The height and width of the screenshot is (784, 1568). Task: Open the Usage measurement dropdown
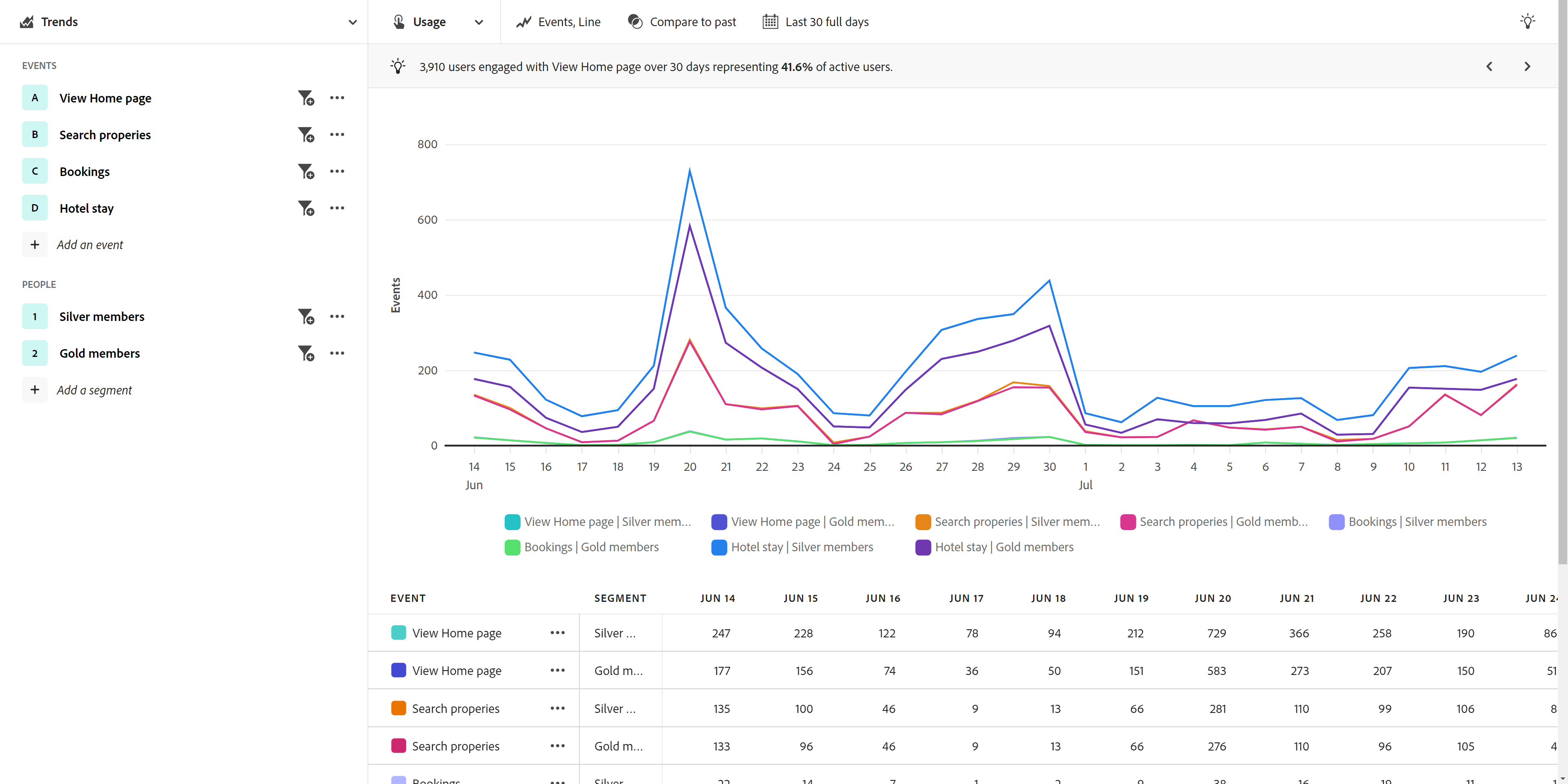tap(438, 22)
